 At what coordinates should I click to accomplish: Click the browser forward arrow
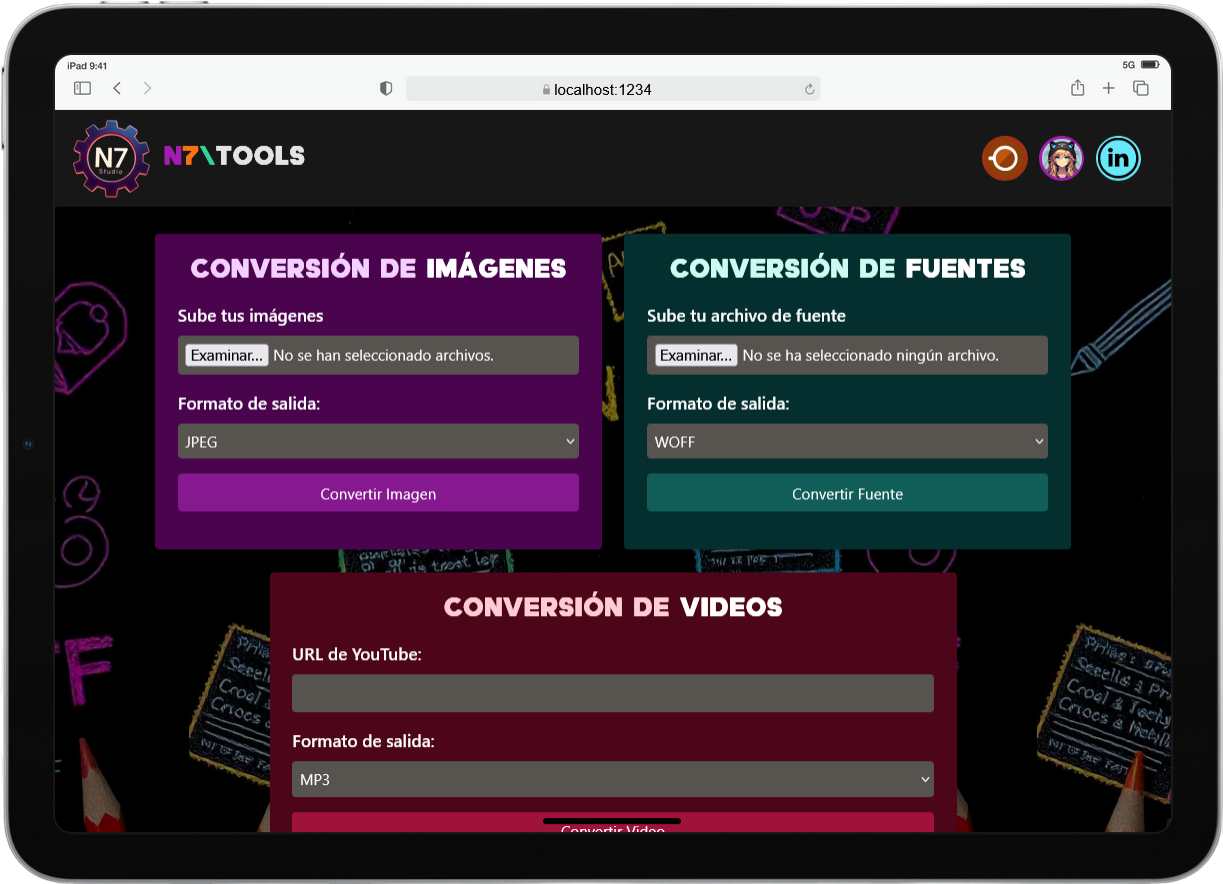[148, 89]
